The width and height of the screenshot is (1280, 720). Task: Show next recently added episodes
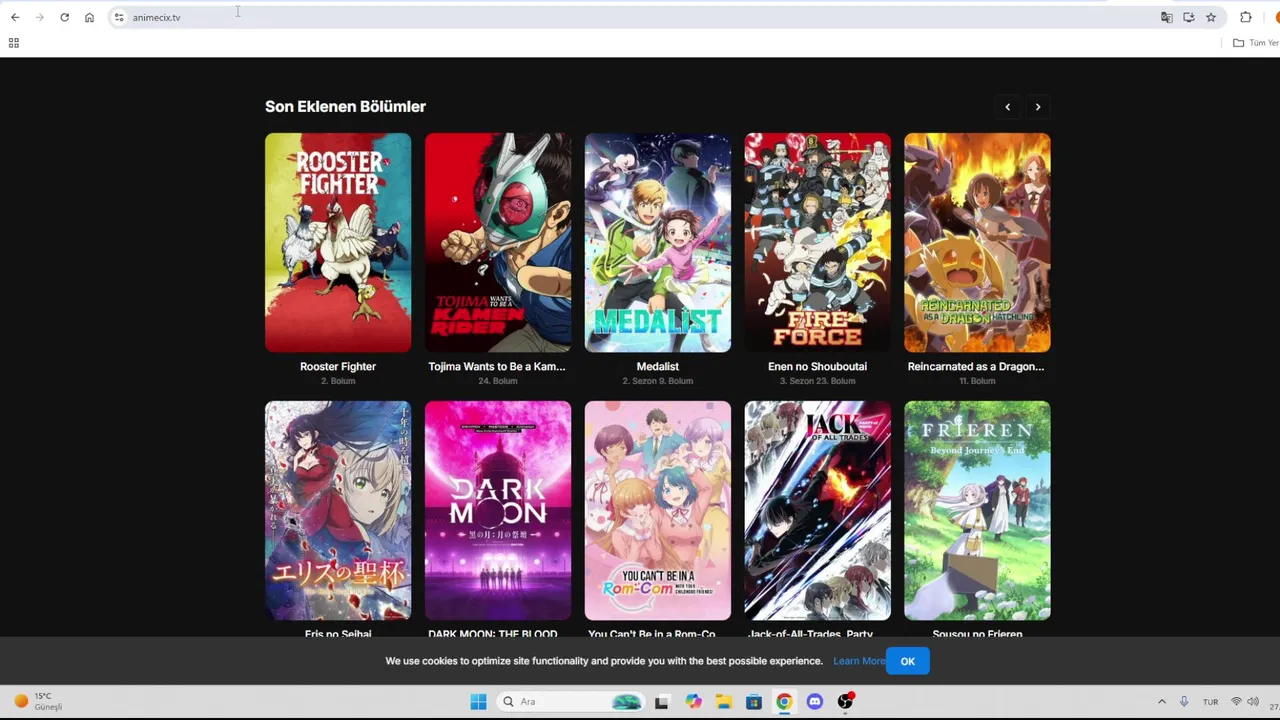(1038, 107)
